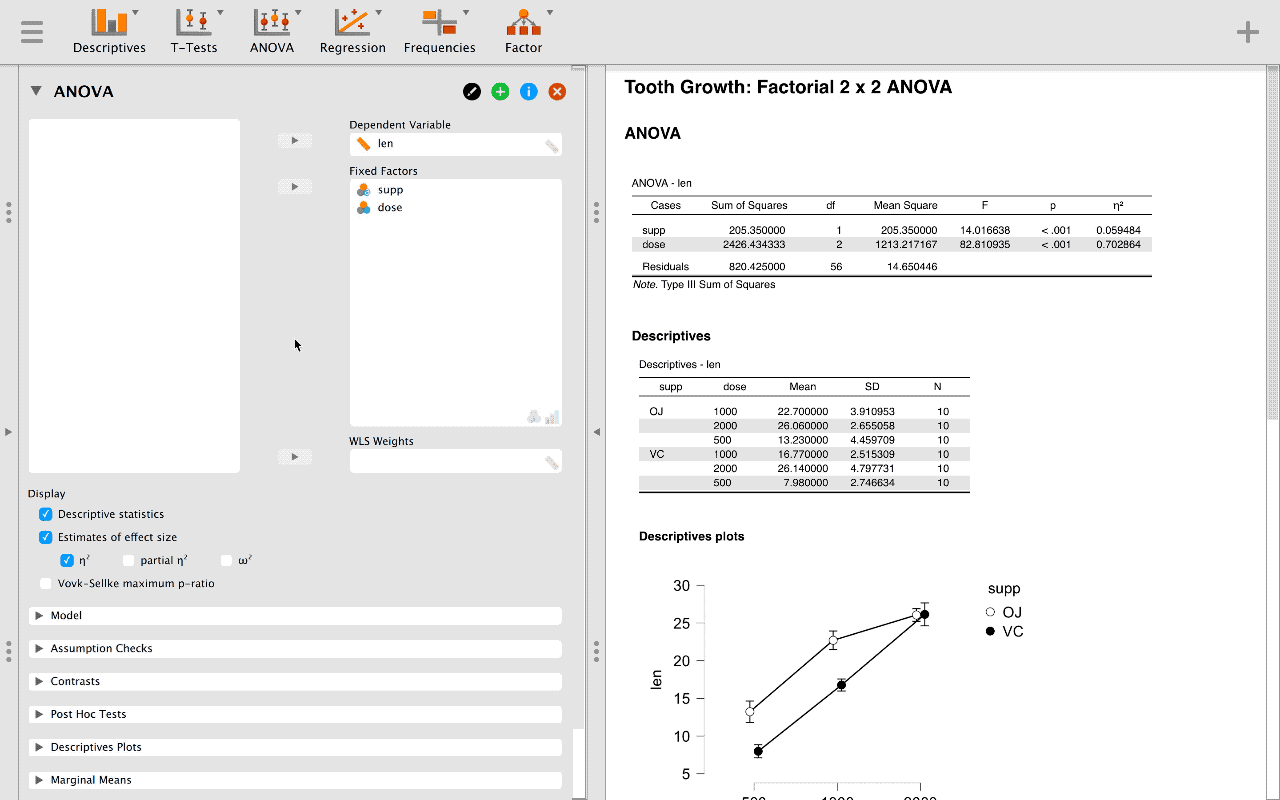Collapse the ANOVA analysis panel

pos(36,91)
